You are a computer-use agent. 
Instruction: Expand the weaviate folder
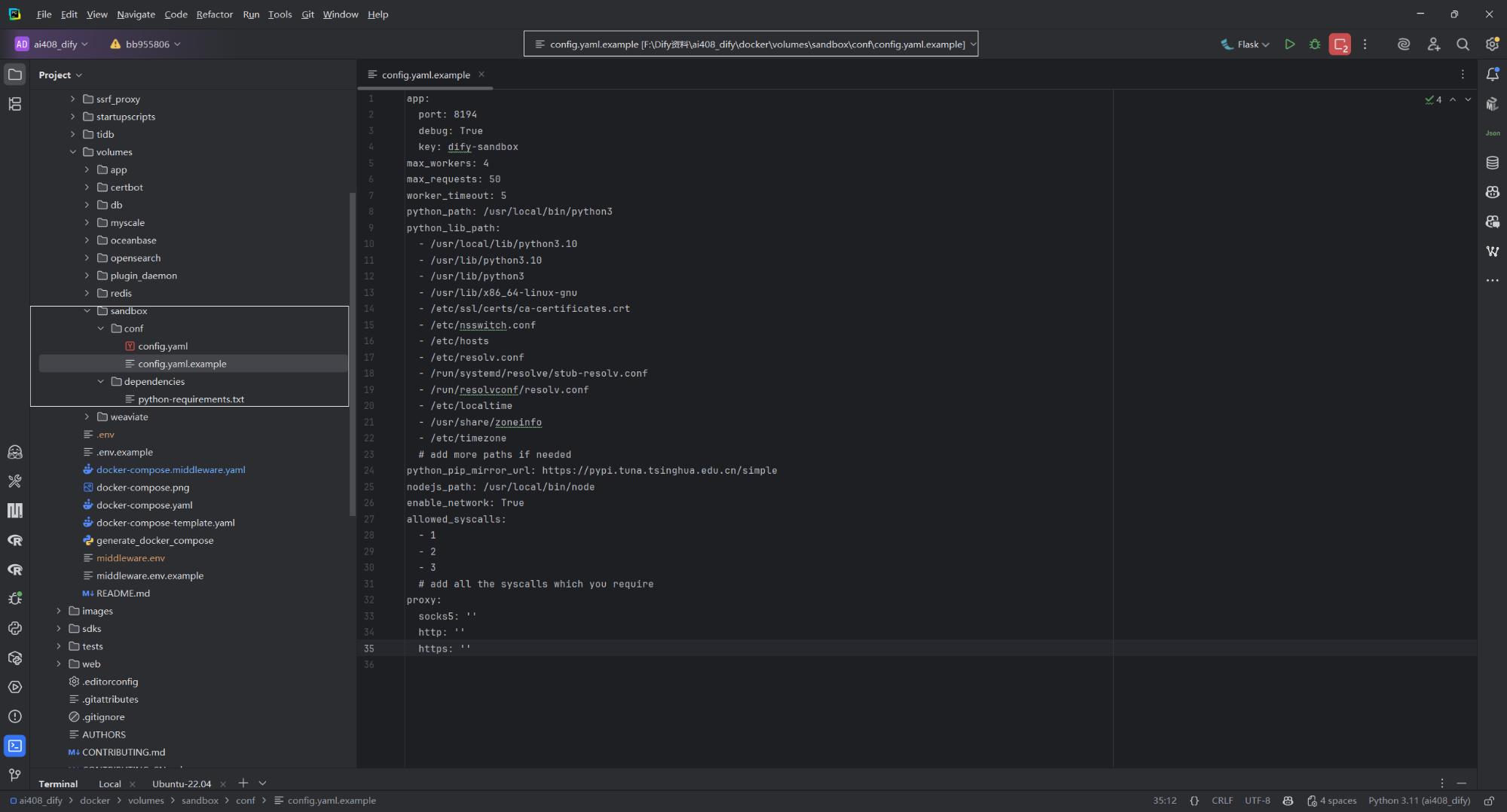click(x=87, y=417)
